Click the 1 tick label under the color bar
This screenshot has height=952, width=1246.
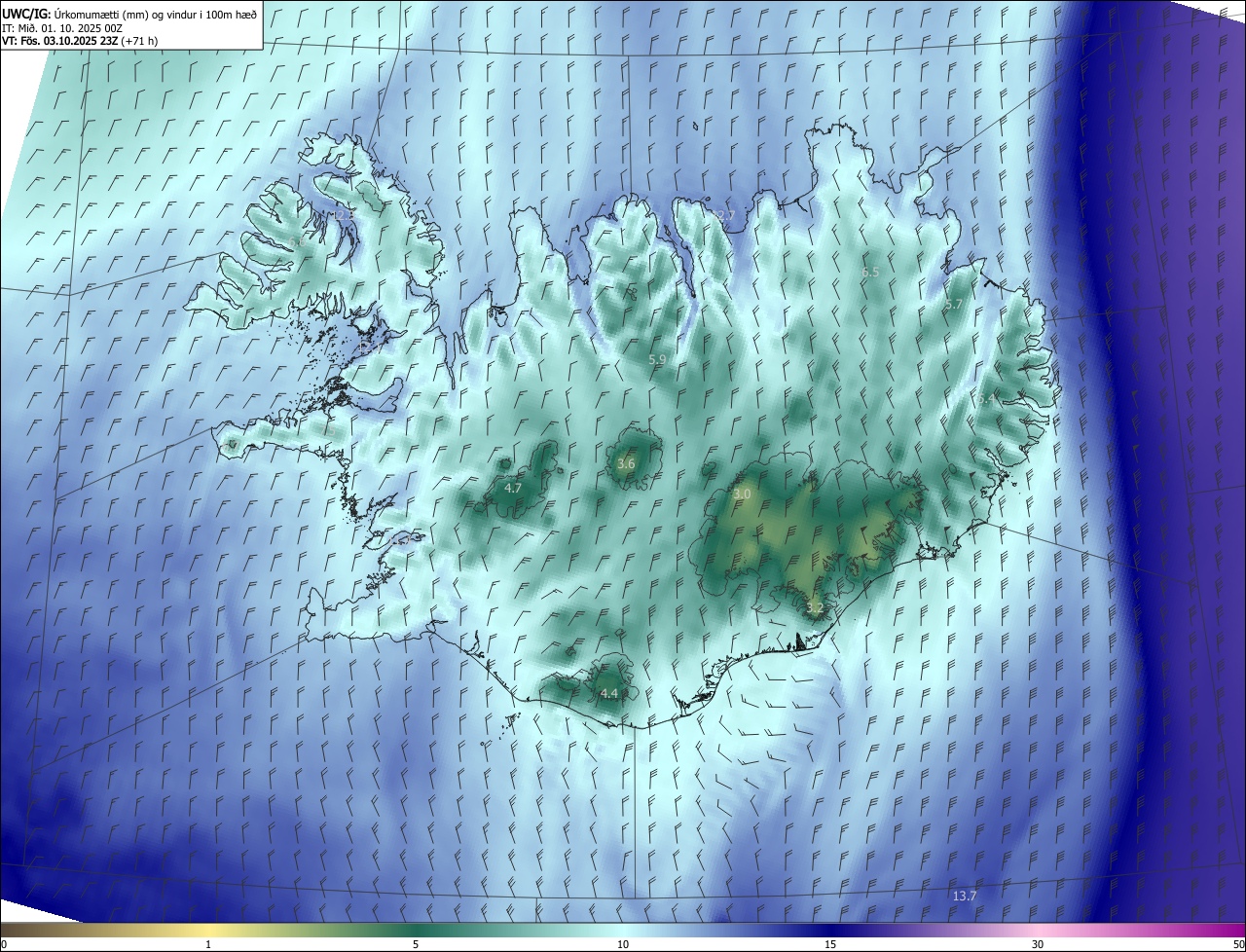point(208,945)
